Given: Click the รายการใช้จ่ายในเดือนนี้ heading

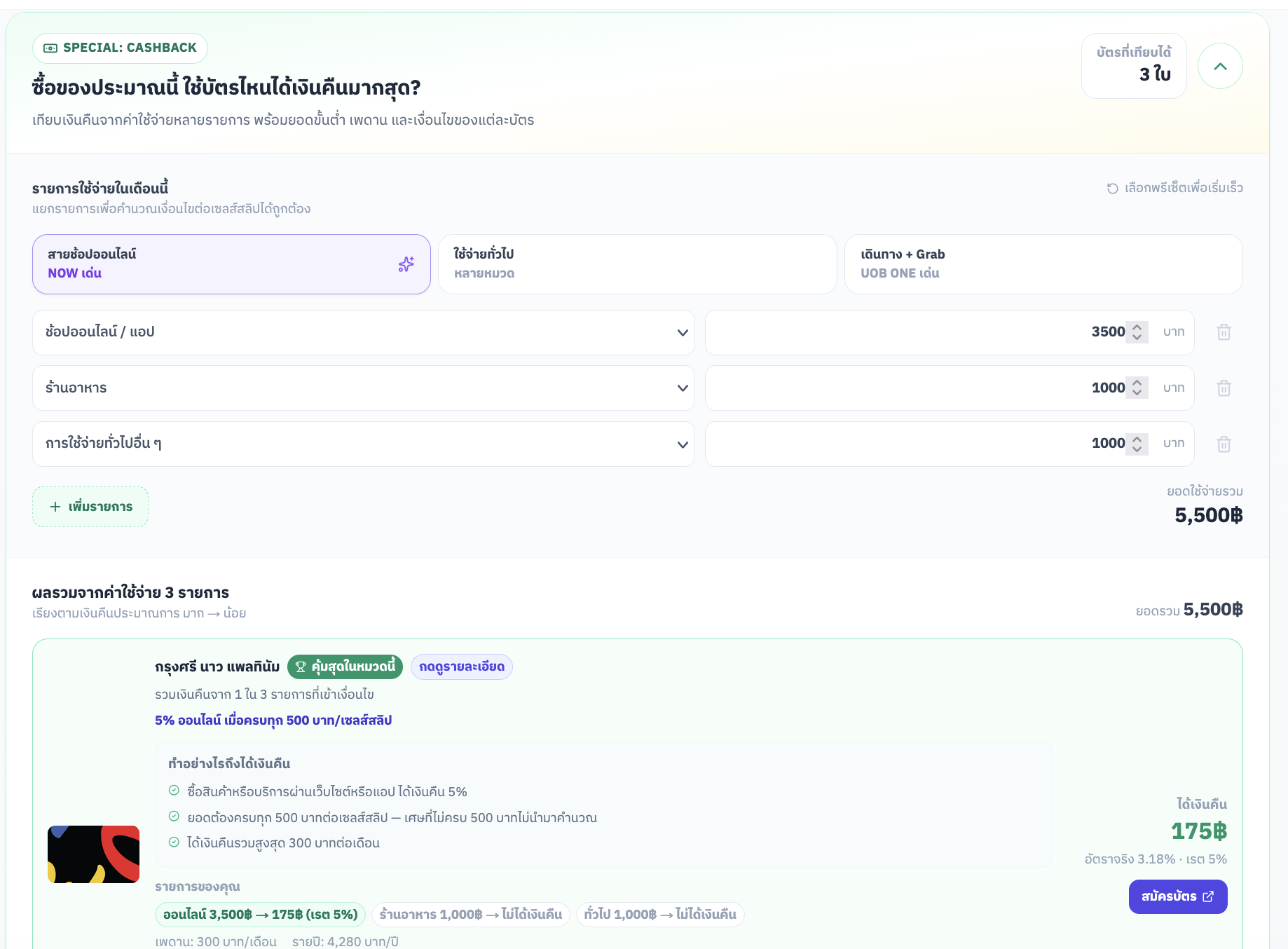Looking at the screenshot, I should 100,188.
